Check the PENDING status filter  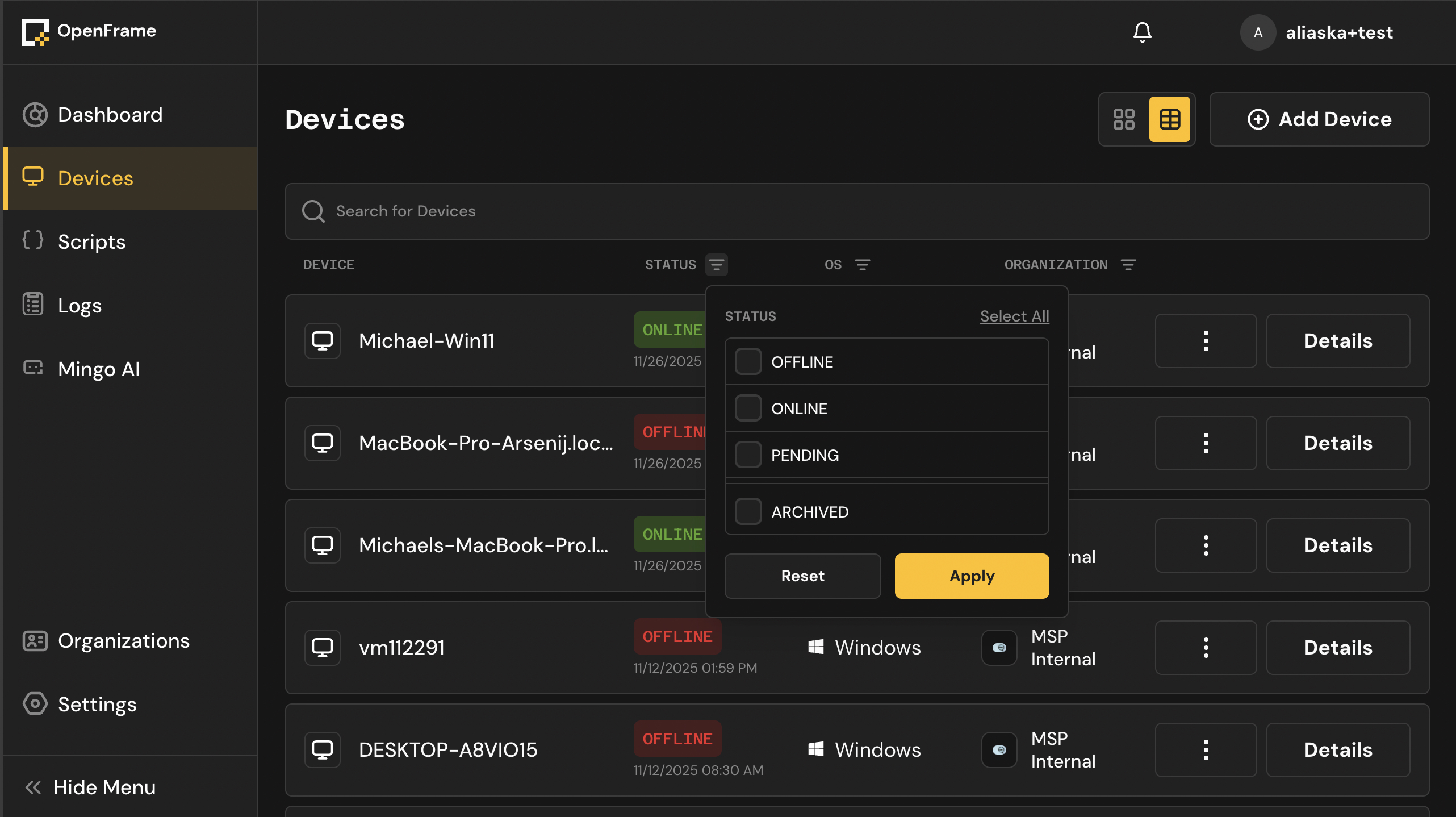748,455
